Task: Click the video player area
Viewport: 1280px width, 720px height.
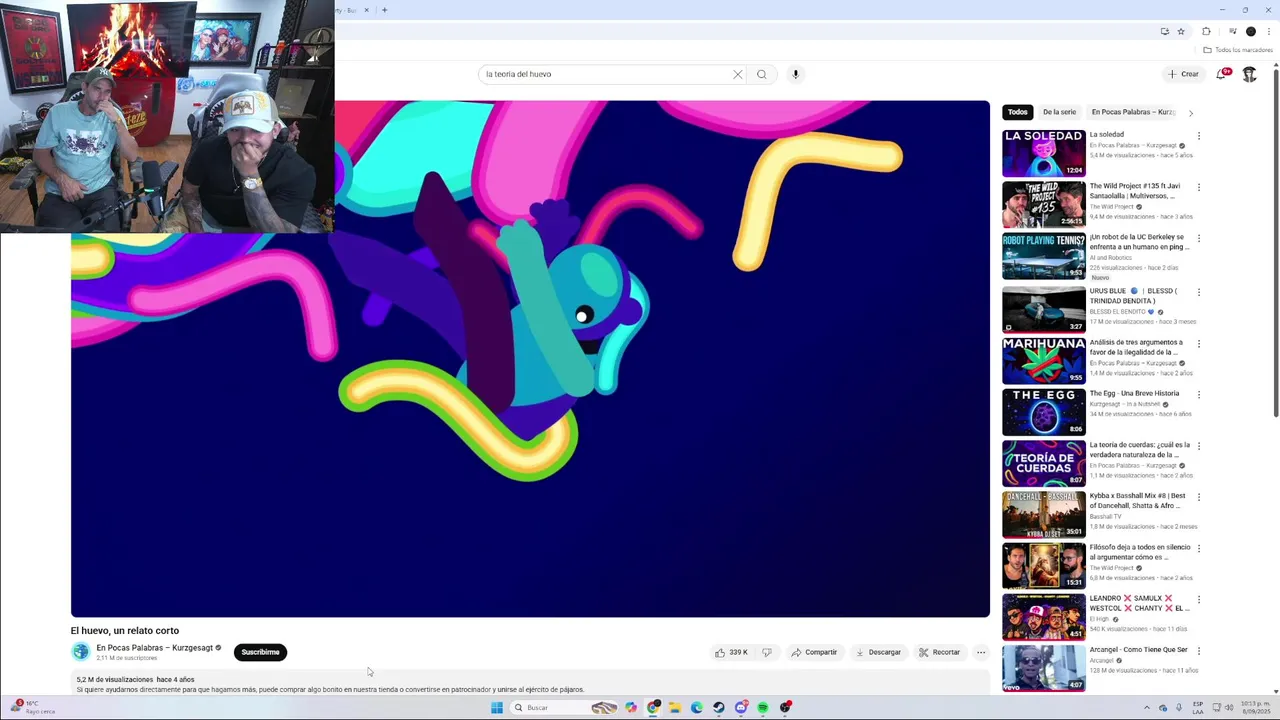Action: (x=530, y=358)
